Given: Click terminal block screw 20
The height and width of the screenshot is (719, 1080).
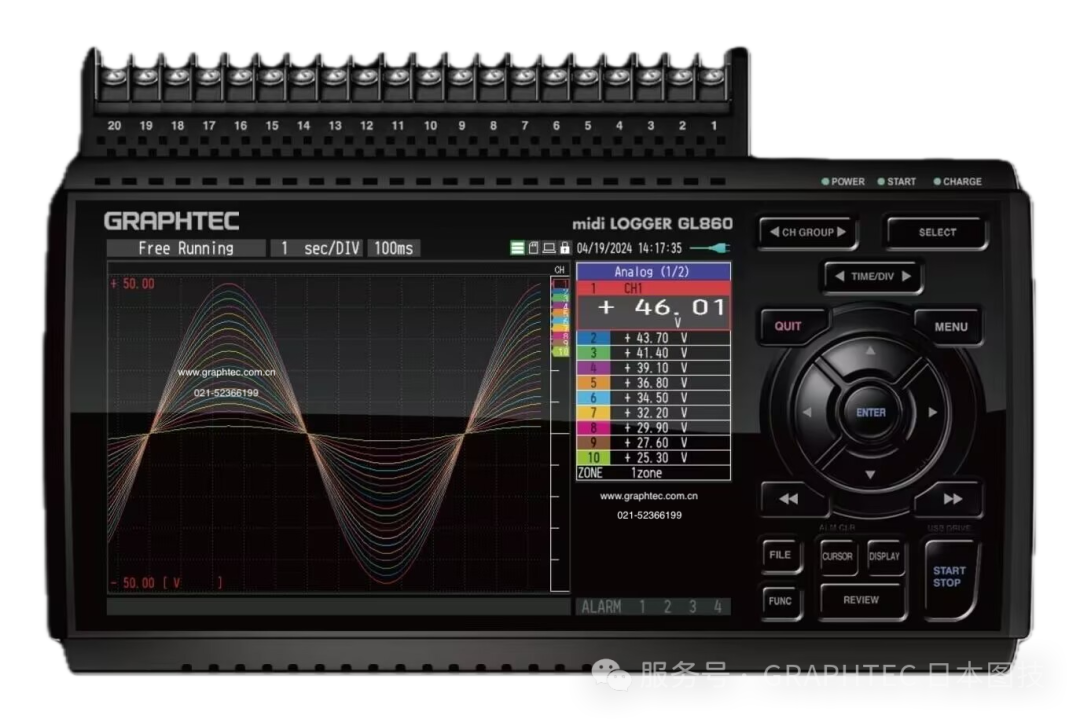Looking at the screenshot, I should coord(114,77).
